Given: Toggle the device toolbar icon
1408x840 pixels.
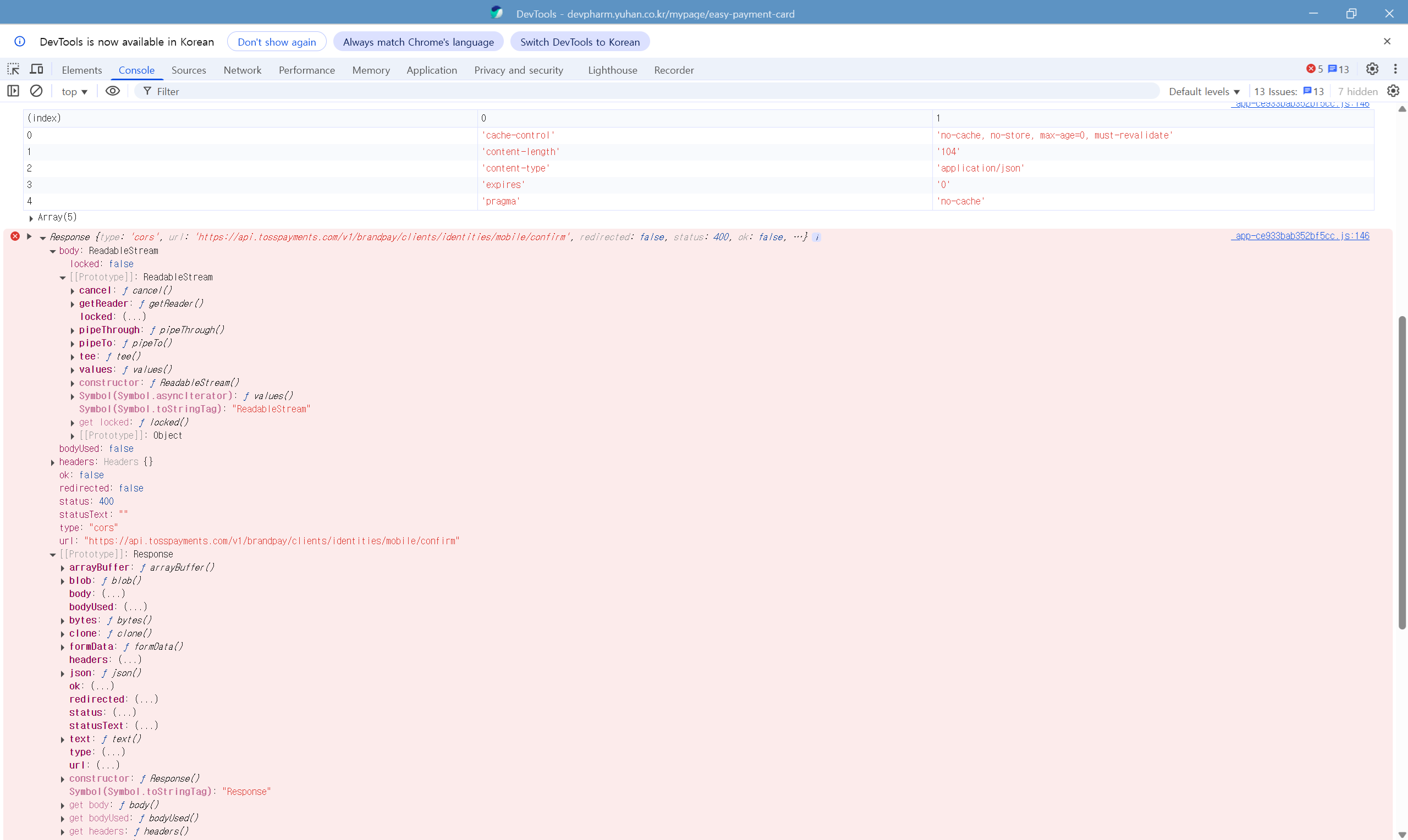Looking at the screenshot, I should point(37,69).
